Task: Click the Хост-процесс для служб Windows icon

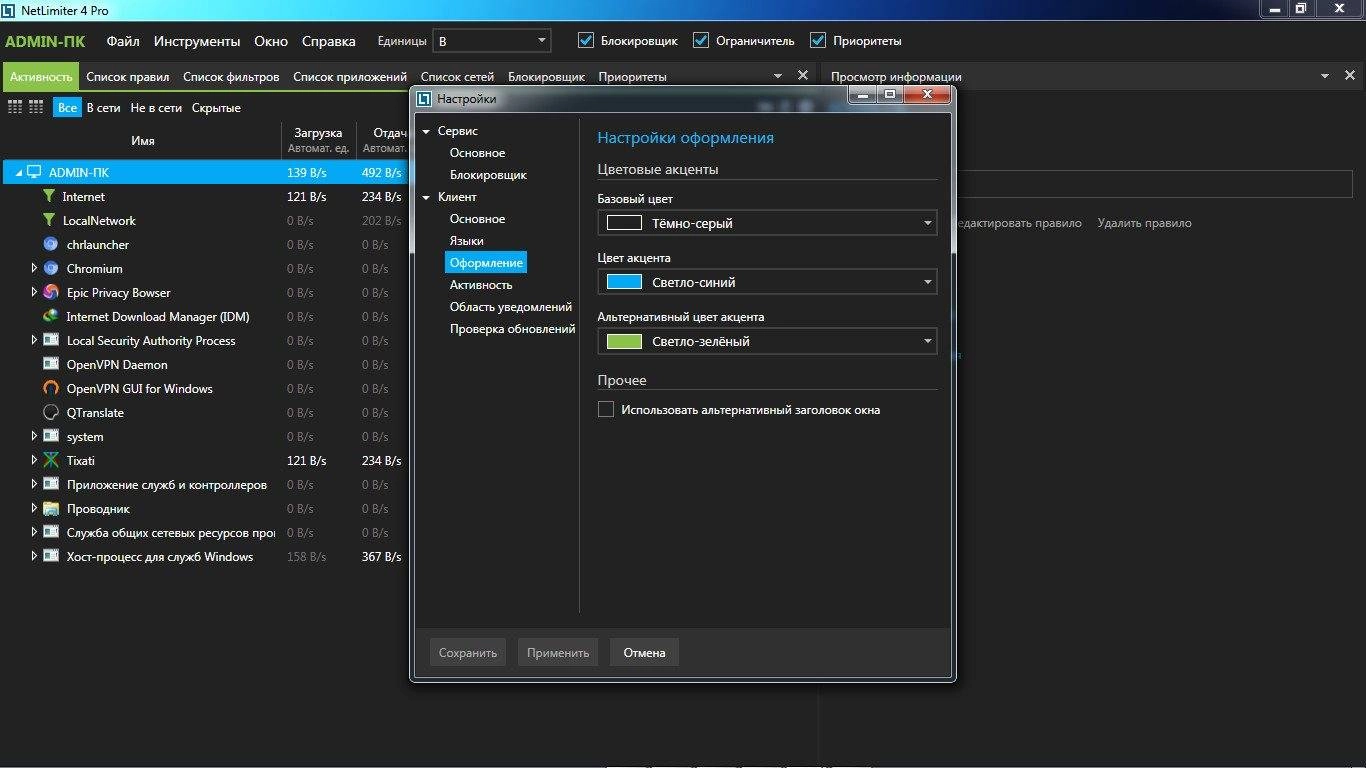Action: pyautogui.click(x=51, y=556)
